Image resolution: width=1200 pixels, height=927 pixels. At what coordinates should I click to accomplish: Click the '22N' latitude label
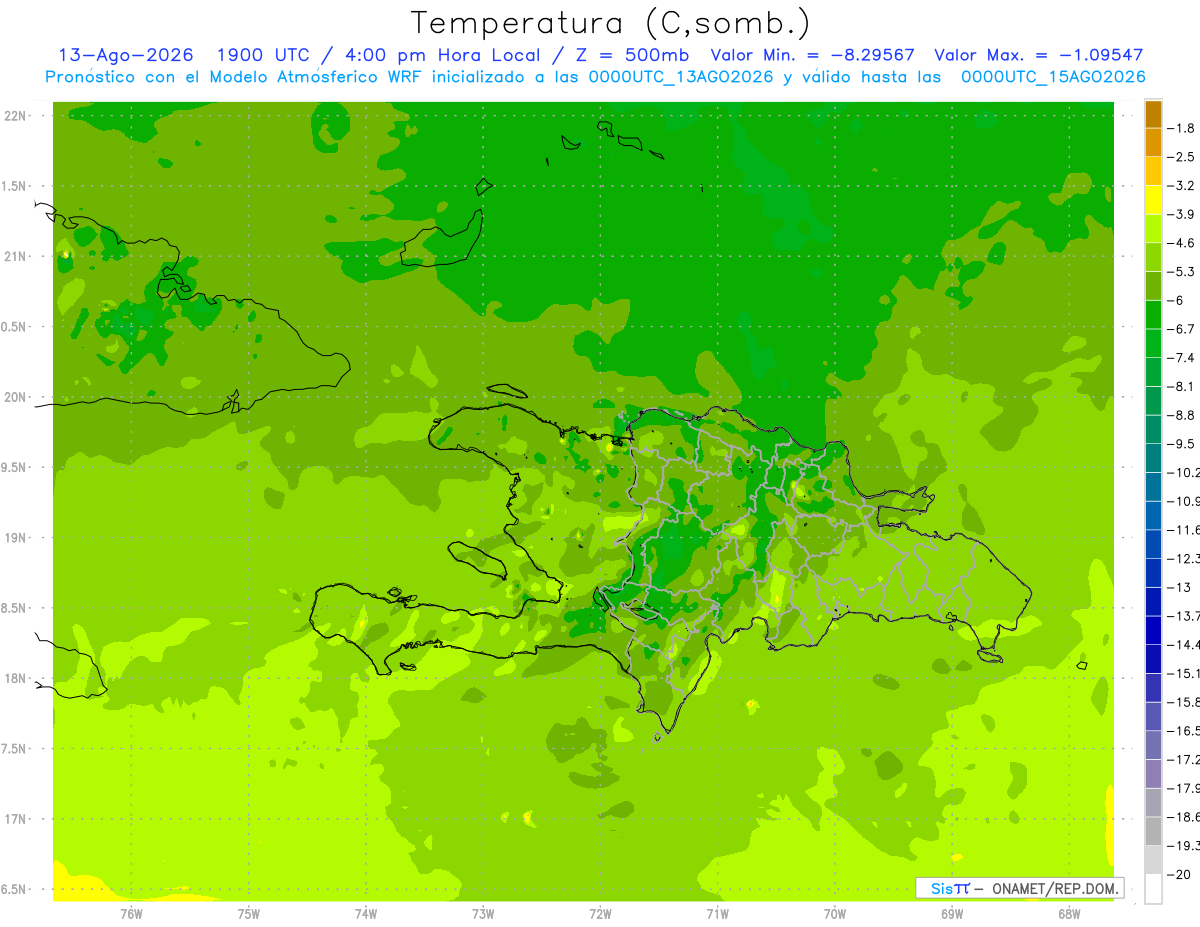coord(15,116)
